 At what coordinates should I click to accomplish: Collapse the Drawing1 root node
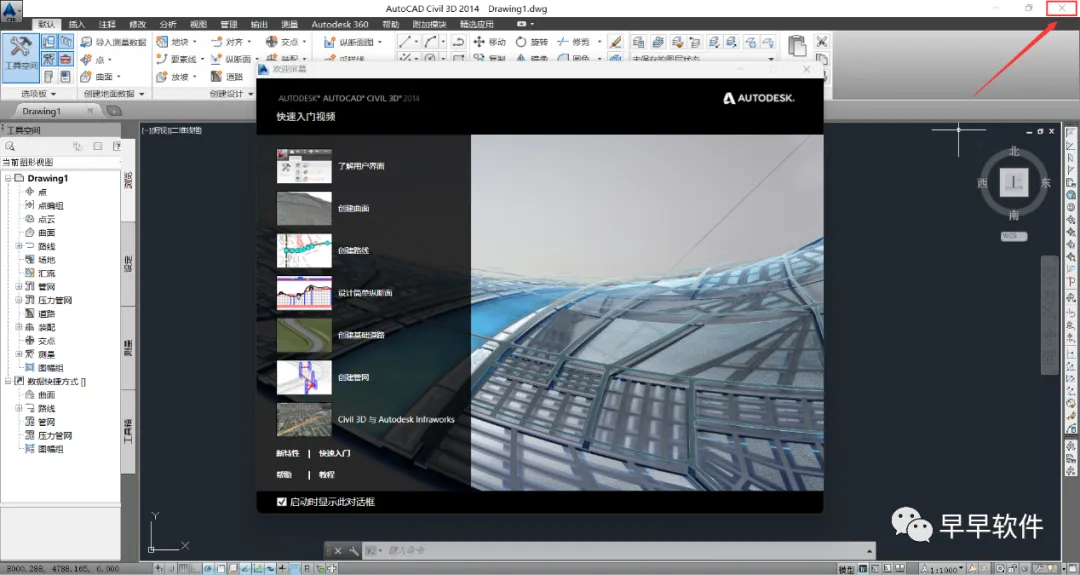pyautogui.click(x=8, y=178)
